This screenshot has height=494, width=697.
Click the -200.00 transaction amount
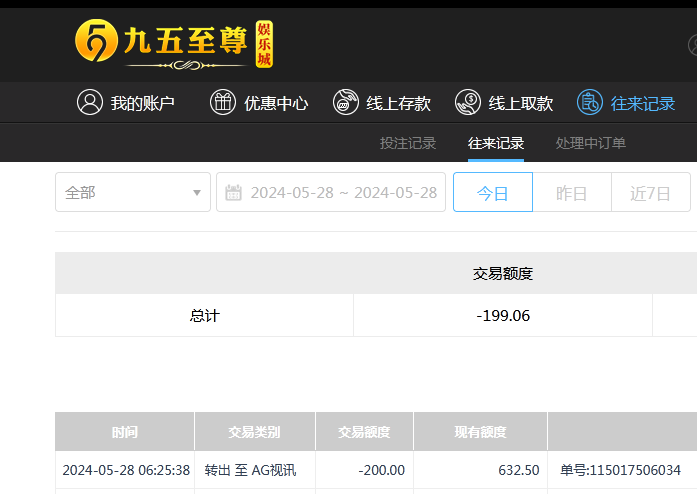click(381, 470)
